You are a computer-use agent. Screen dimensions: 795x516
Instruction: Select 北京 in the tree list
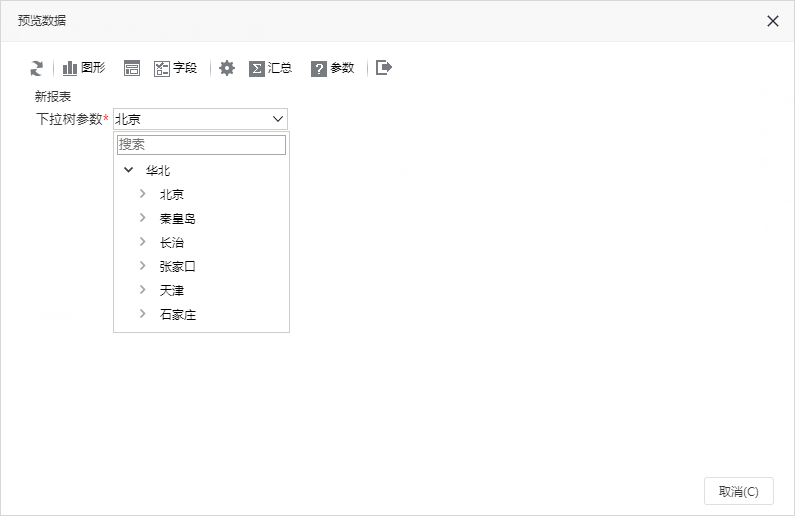click(171, 194)
